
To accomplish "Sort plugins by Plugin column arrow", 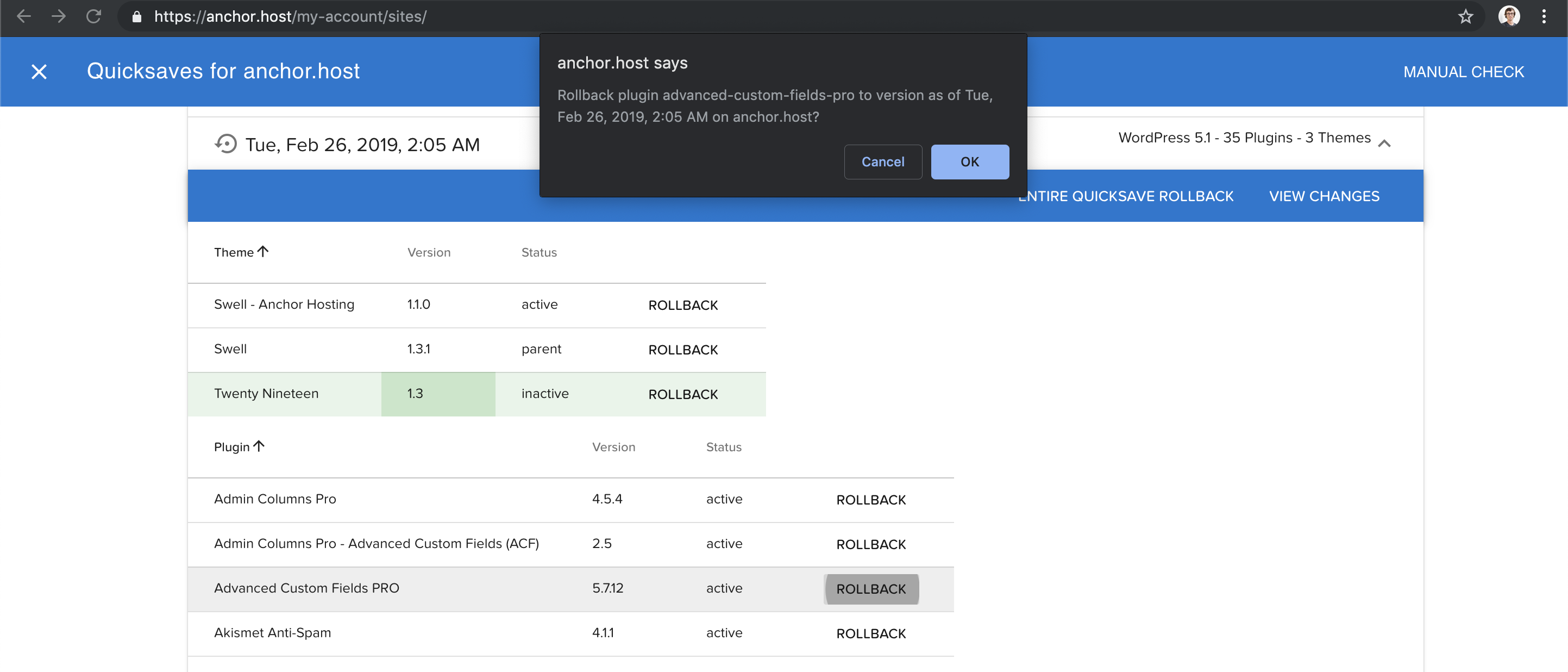I will click(259, 446).
